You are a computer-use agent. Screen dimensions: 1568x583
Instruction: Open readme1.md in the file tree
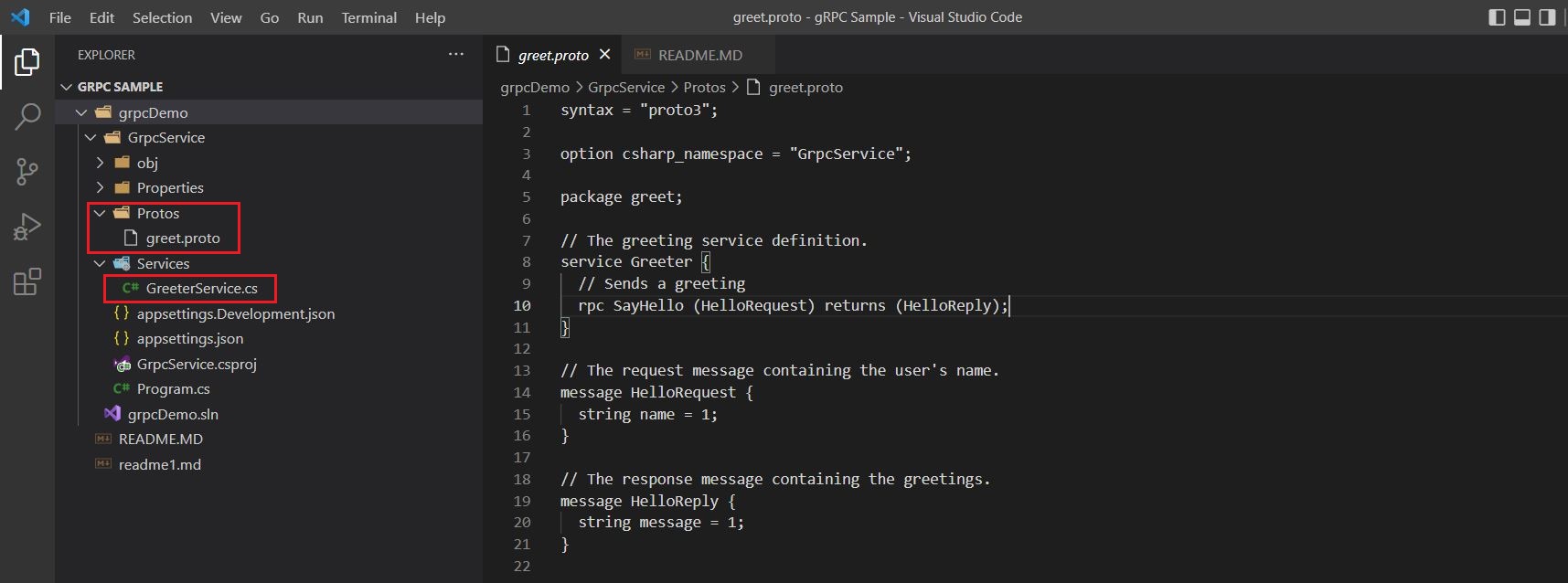pyautogui.click(x=159, y=464)
